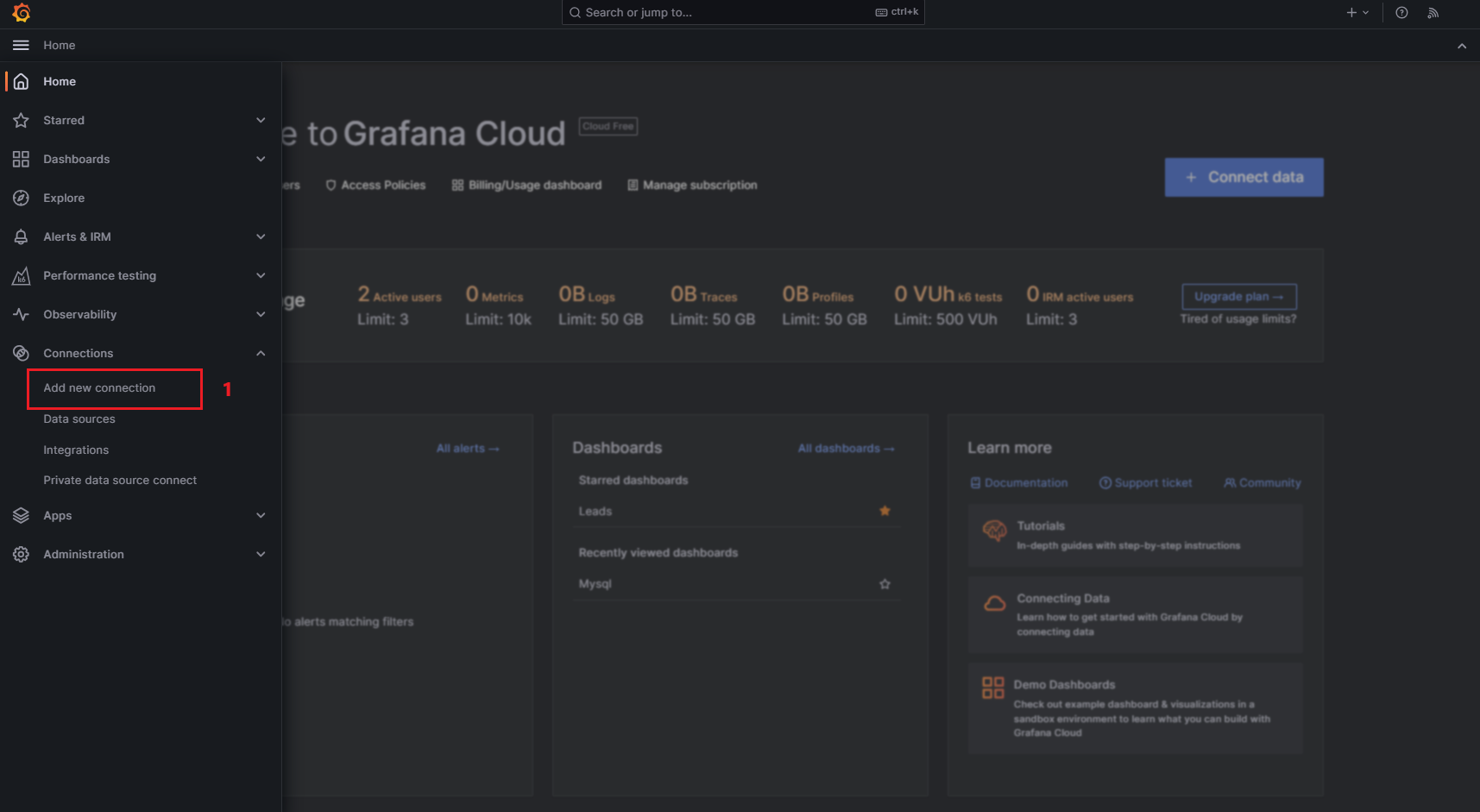Click the Apps layers icon
1480x812 pixels.
coord(22,515)
